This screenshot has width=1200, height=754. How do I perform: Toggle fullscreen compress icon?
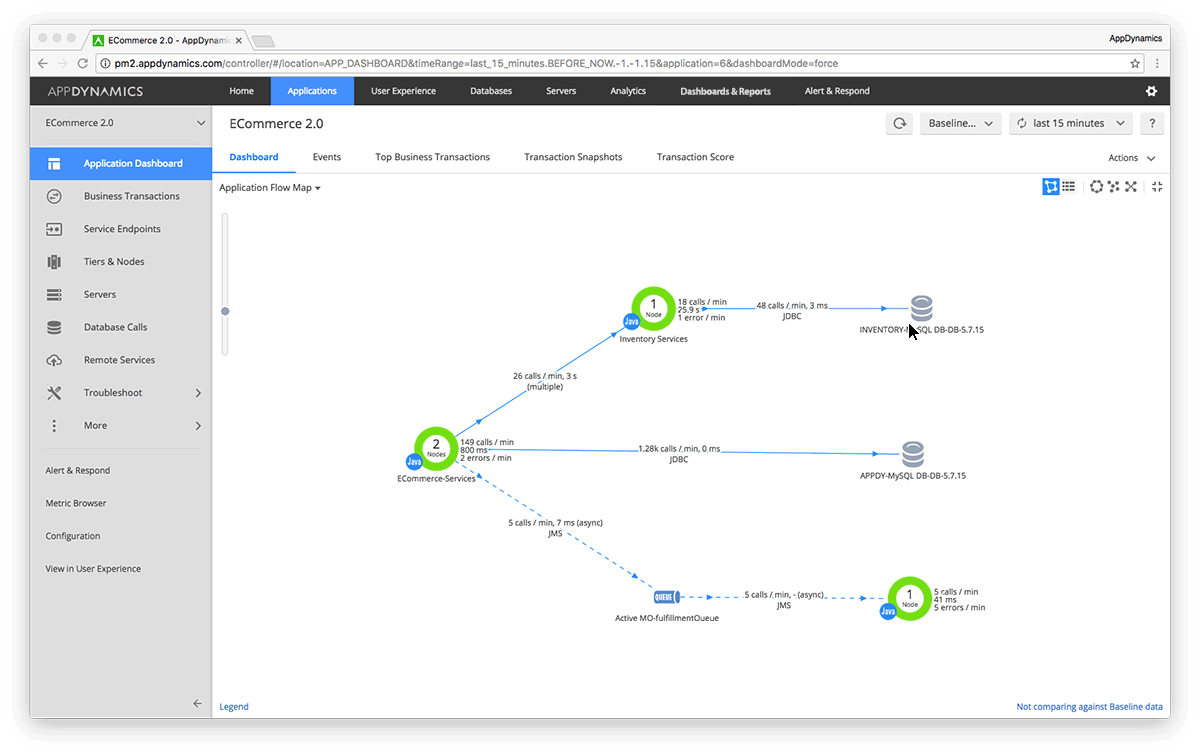[1157, 187]
